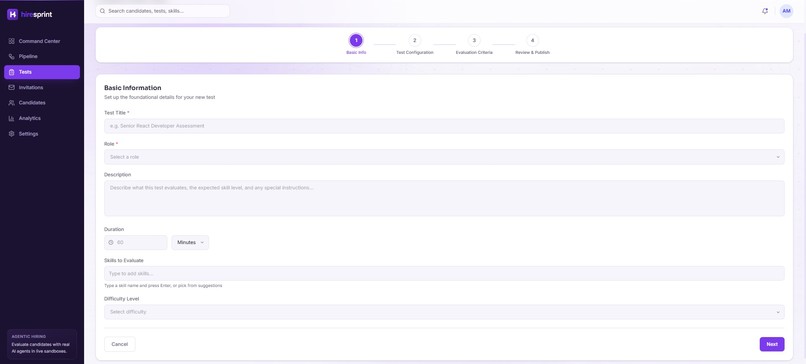The height and width of the screenshot is (364, 806).
Task: Open Analytics section
Action: (x=42, y=118)
